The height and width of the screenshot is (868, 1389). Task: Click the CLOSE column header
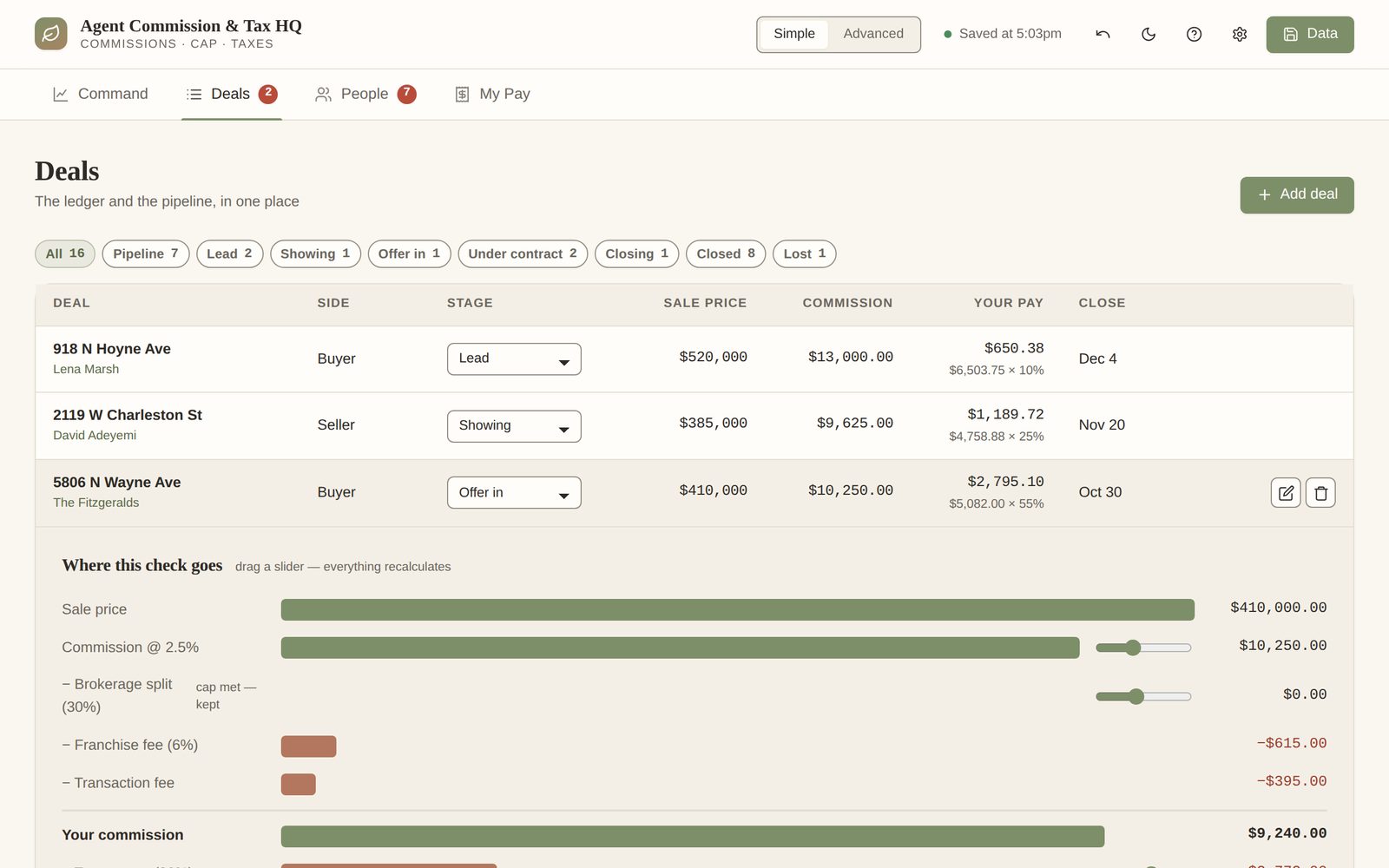[x=1102, y=303]
